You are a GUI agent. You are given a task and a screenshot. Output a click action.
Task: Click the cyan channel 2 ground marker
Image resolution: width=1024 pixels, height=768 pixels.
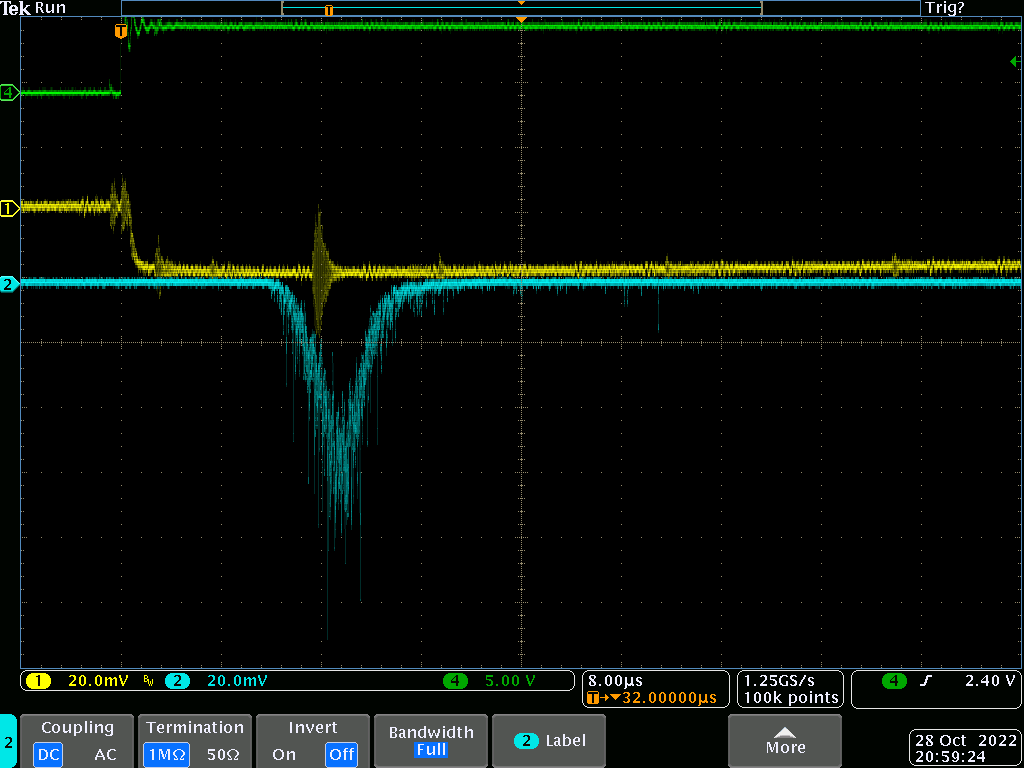[x=9, y=284]
